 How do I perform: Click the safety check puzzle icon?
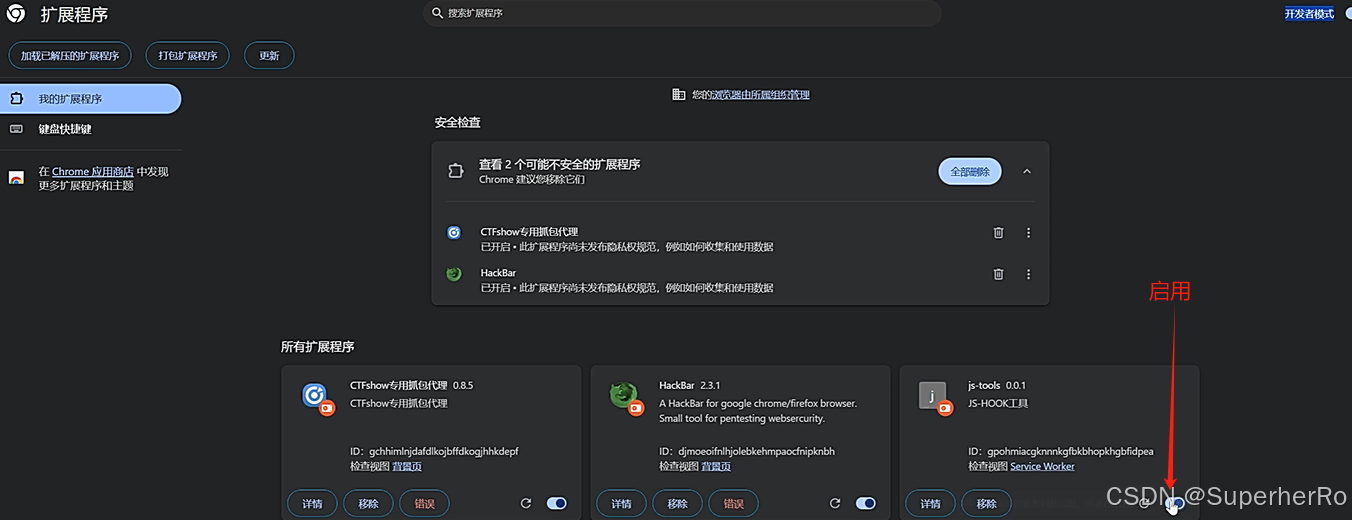click(455, 171)
